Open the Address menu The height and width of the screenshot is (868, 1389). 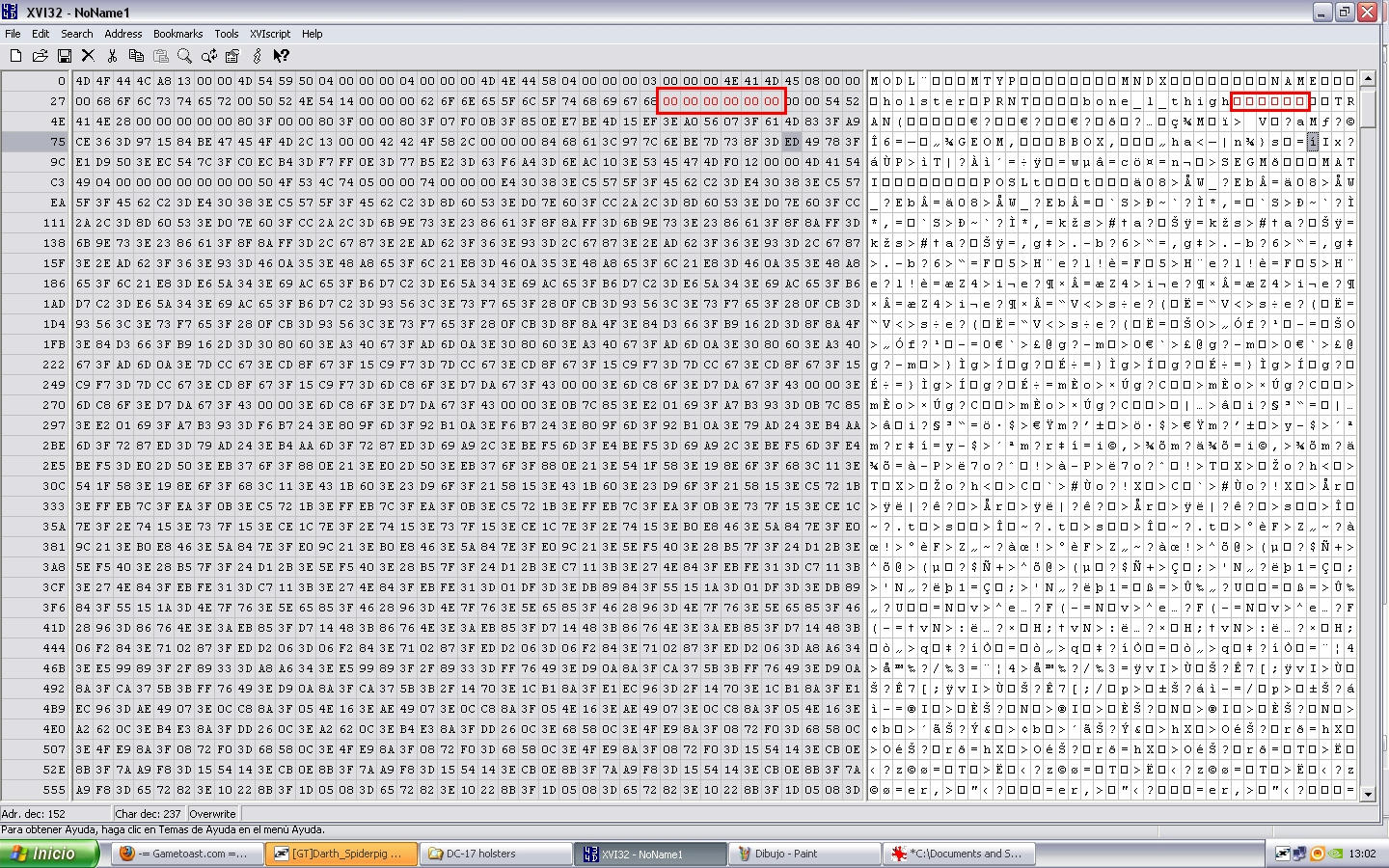pos(123,34)
